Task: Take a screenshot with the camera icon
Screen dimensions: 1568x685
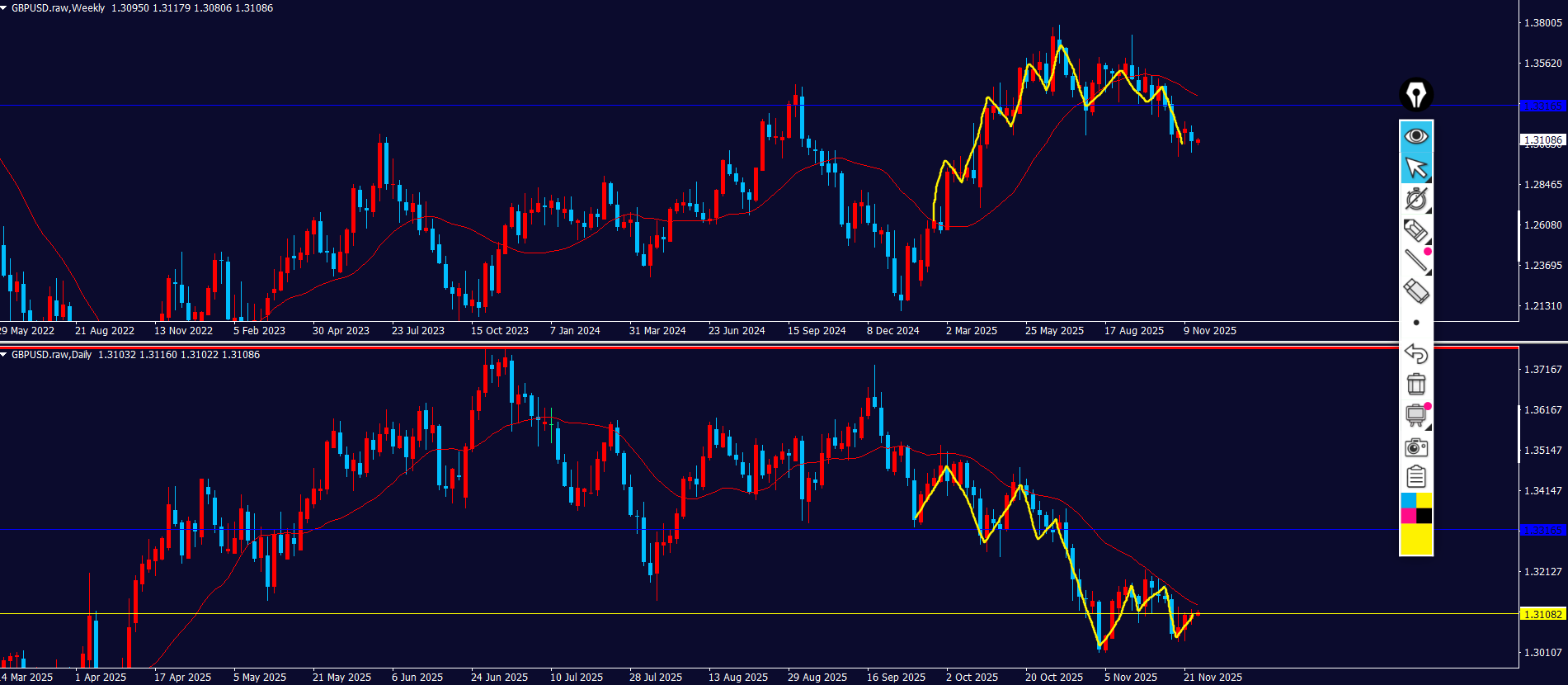Action: (x=1415, y=447)
